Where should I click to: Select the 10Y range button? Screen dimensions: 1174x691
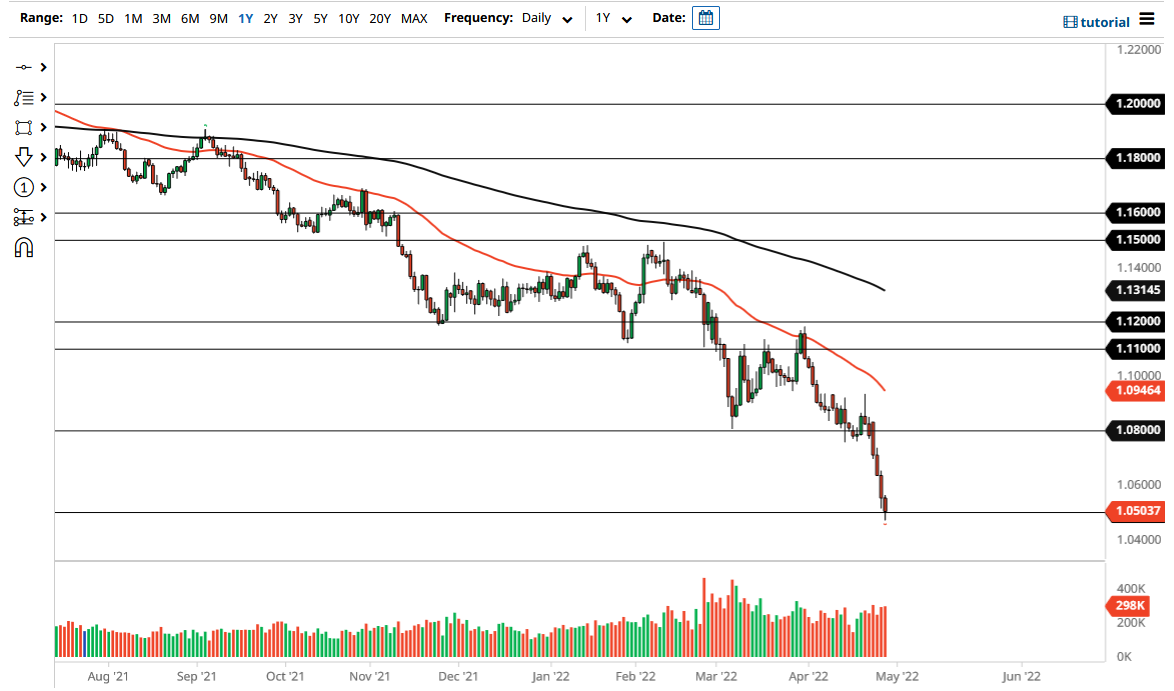(348, 18)
